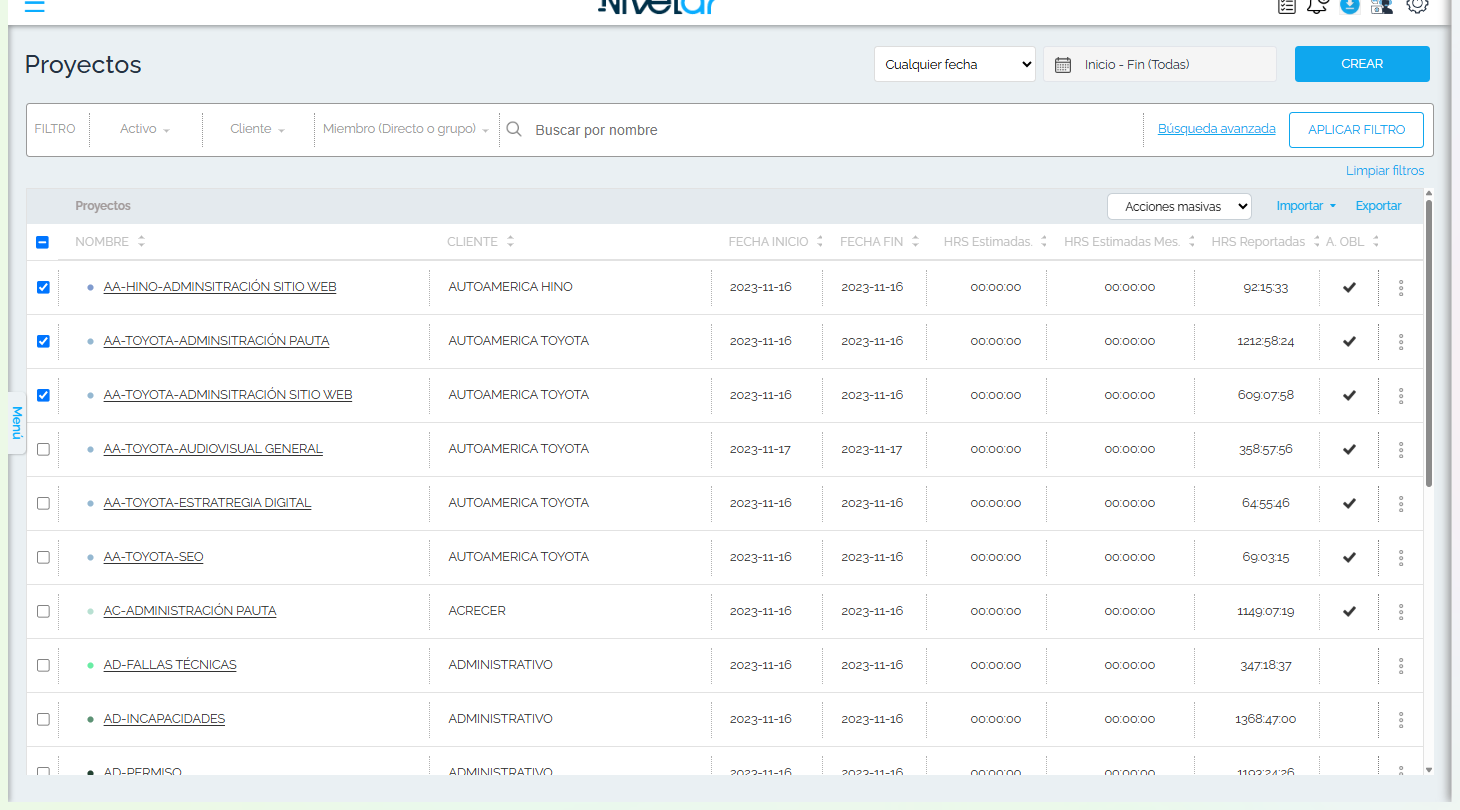Open the support agent icon
This screenshot has width=1460, height=810.
pyautogui.click(x=1381, y=6)
